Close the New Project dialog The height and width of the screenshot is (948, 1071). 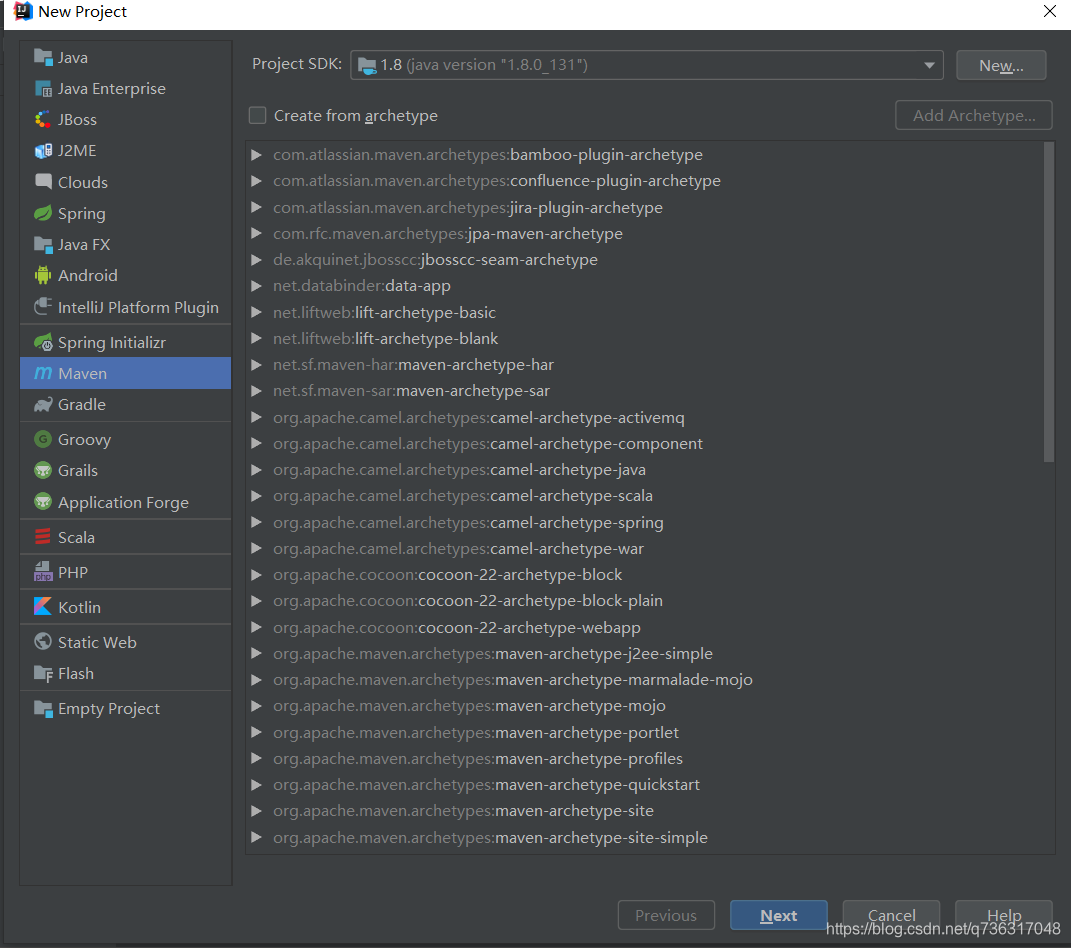pos(1050,12)
